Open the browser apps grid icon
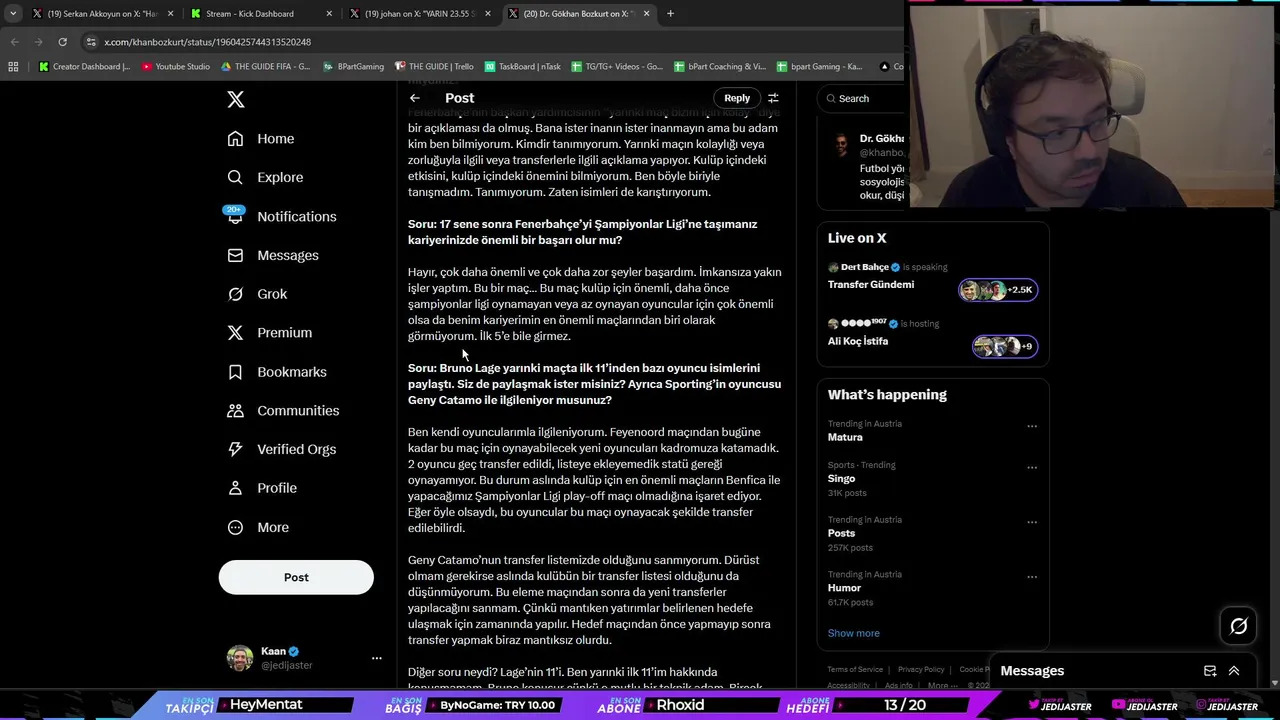The width and height of the screenshot is (1280, 720). [x=13, y=67]
